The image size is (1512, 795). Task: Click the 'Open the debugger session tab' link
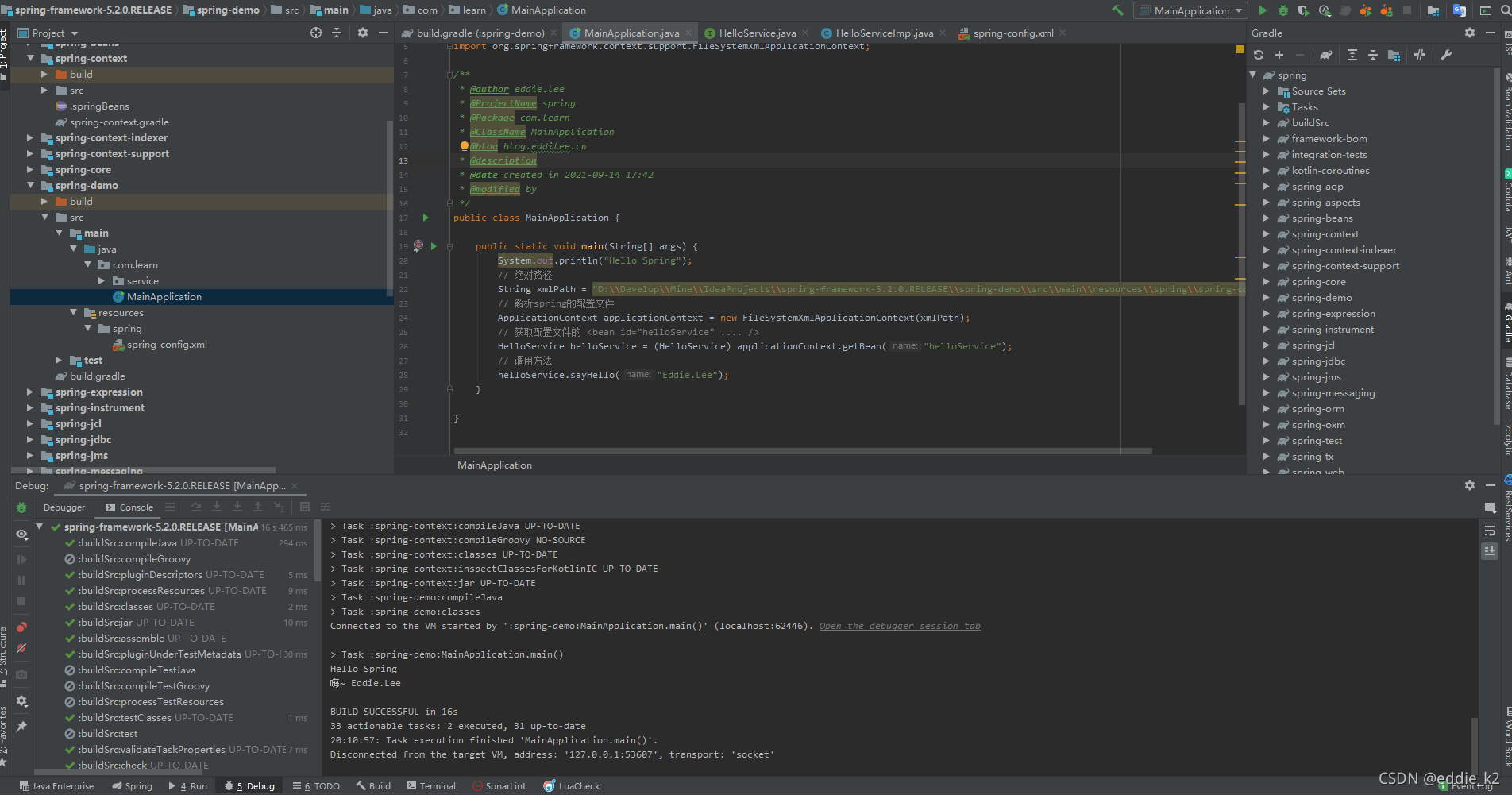coord(900,626)
